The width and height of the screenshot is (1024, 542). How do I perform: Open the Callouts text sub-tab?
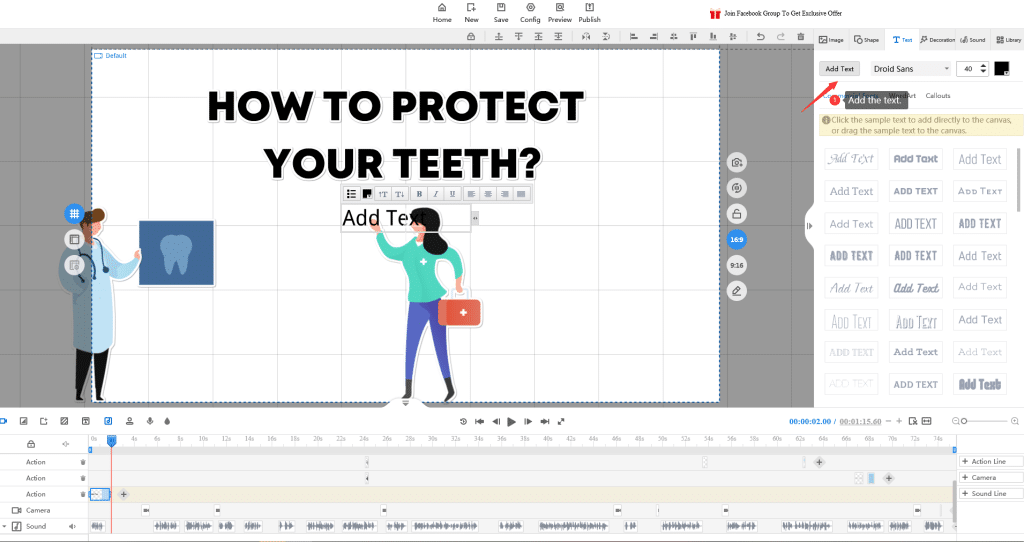[938, 96]
